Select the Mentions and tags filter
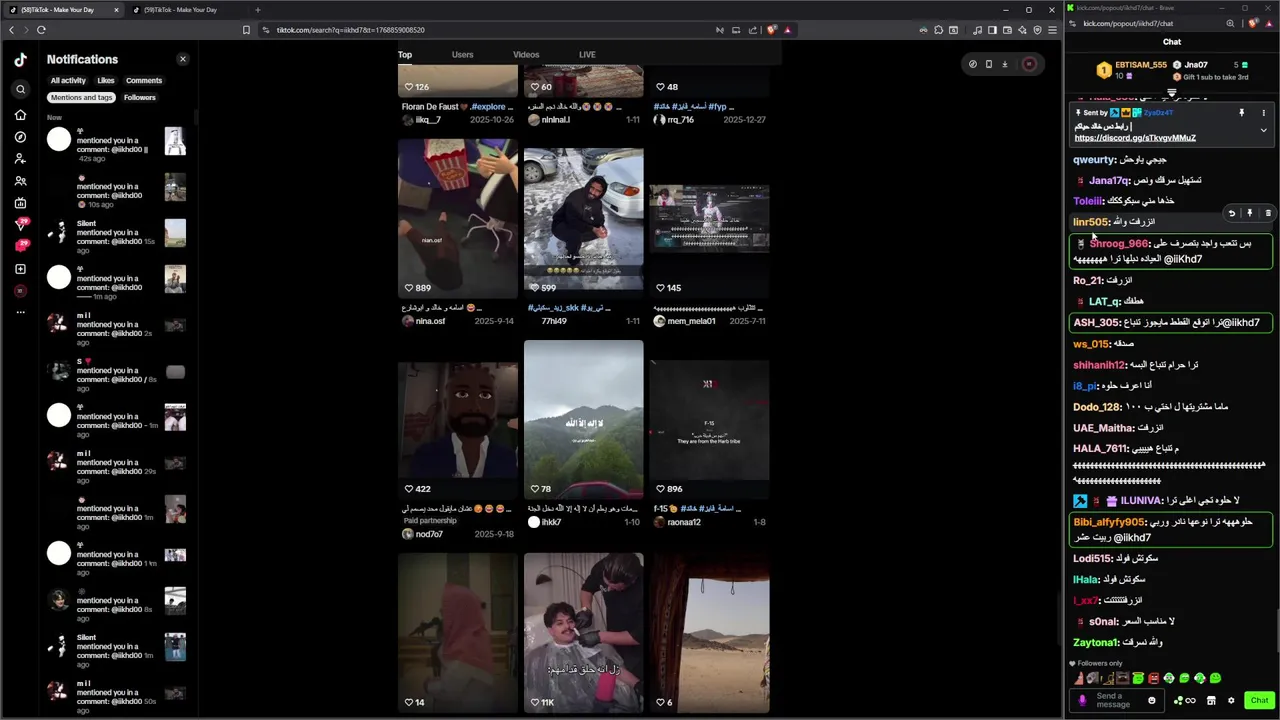Image resolution: width=1280 pixels, height=720 pixels. pos(82,97)
